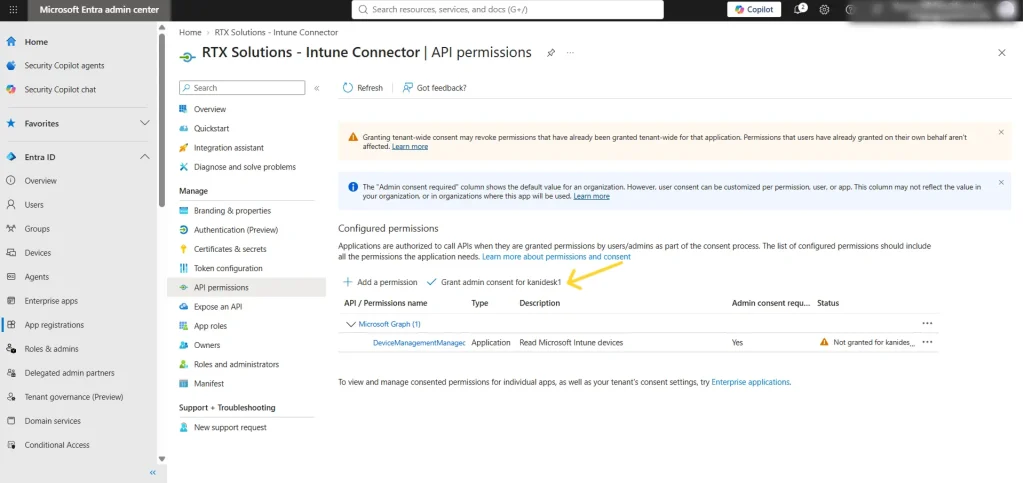Open ellipsis menu for DeviceManagement permission row

[927, 342]
